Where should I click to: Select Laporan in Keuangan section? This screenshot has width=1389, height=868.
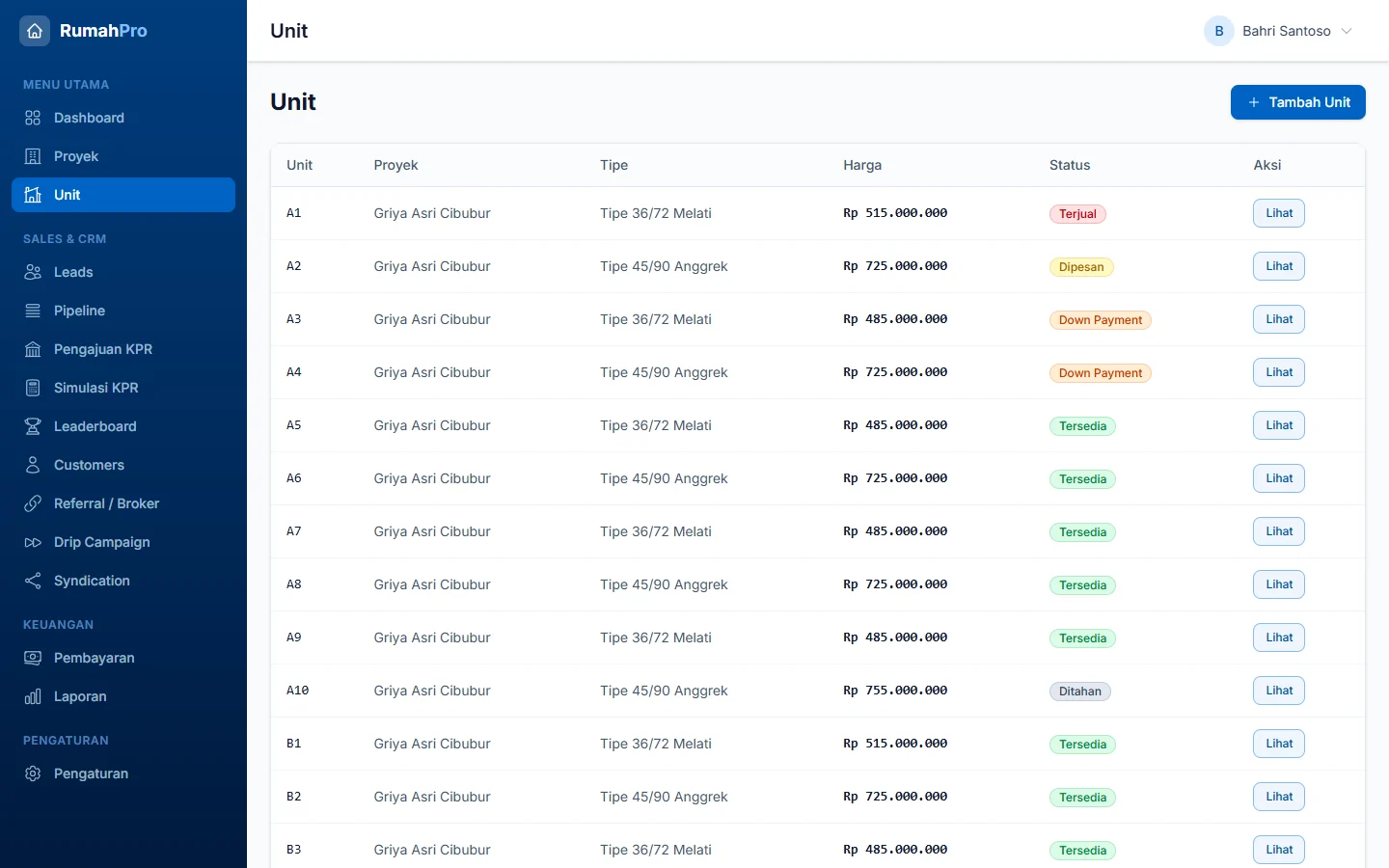(123, 696)
